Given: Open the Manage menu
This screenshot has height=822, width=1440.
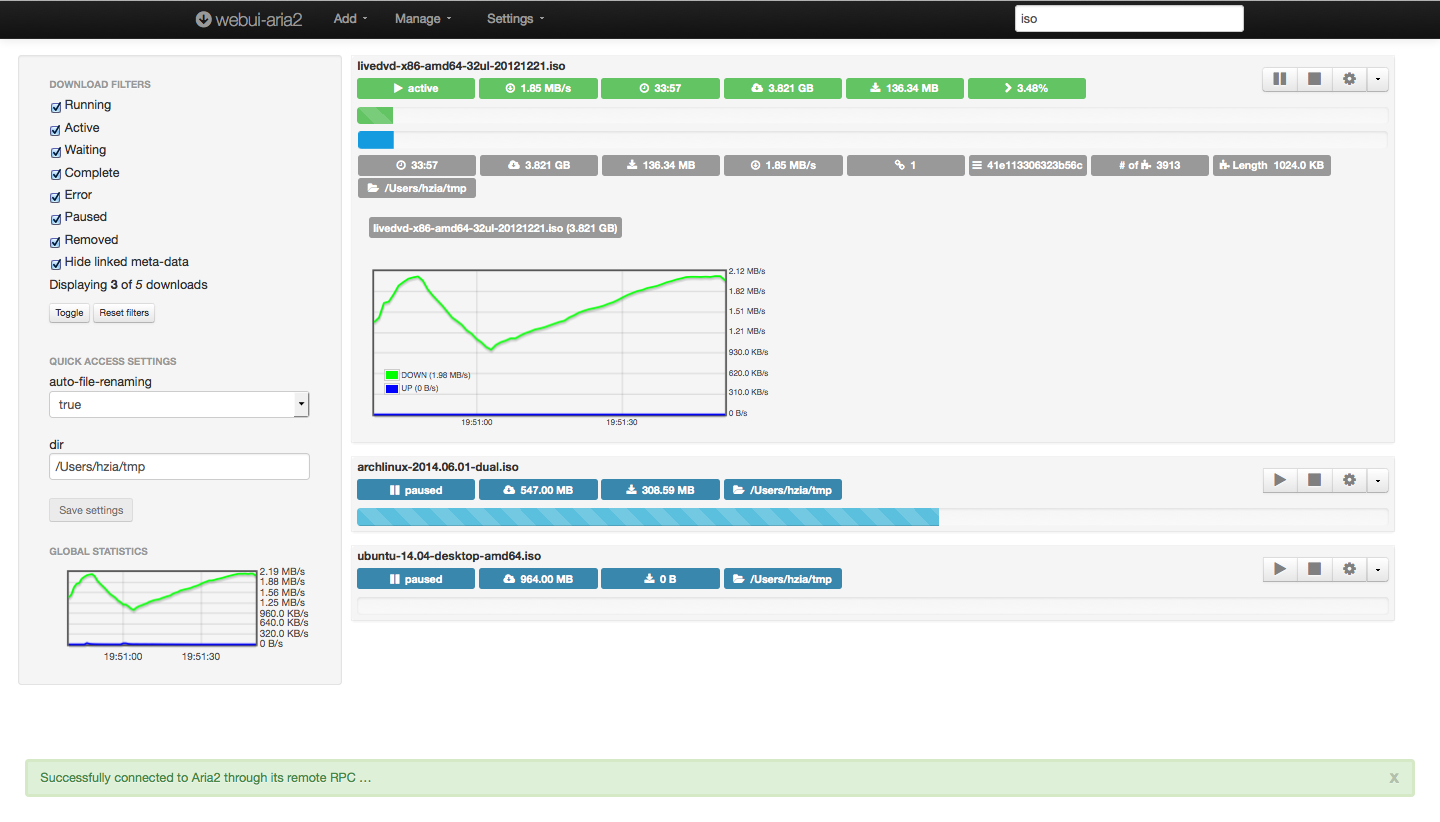Looking at the screenshot, I should click(422, 19).
